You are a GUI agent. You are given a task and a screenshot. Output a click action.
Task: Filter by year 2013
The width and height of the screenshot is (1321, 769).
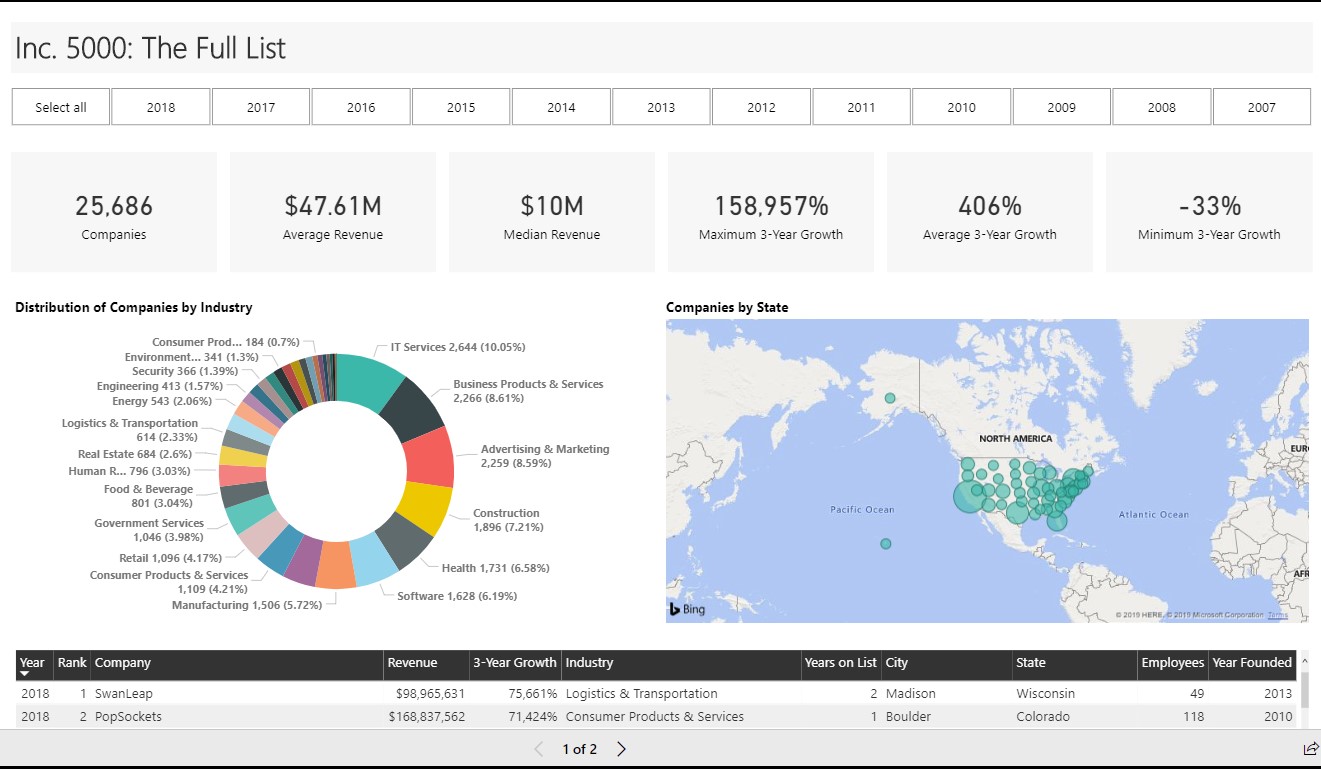[x=661, y=107]
